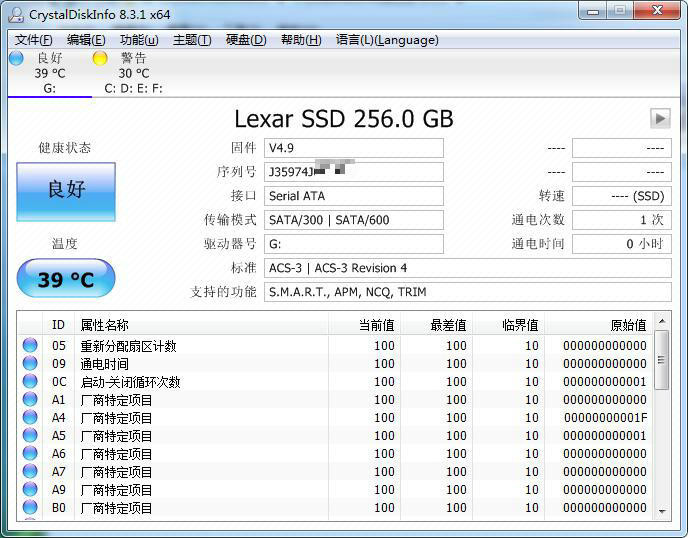Click the blue orb in row B0
Screen dimensions: 688x538
pos(30,508)
